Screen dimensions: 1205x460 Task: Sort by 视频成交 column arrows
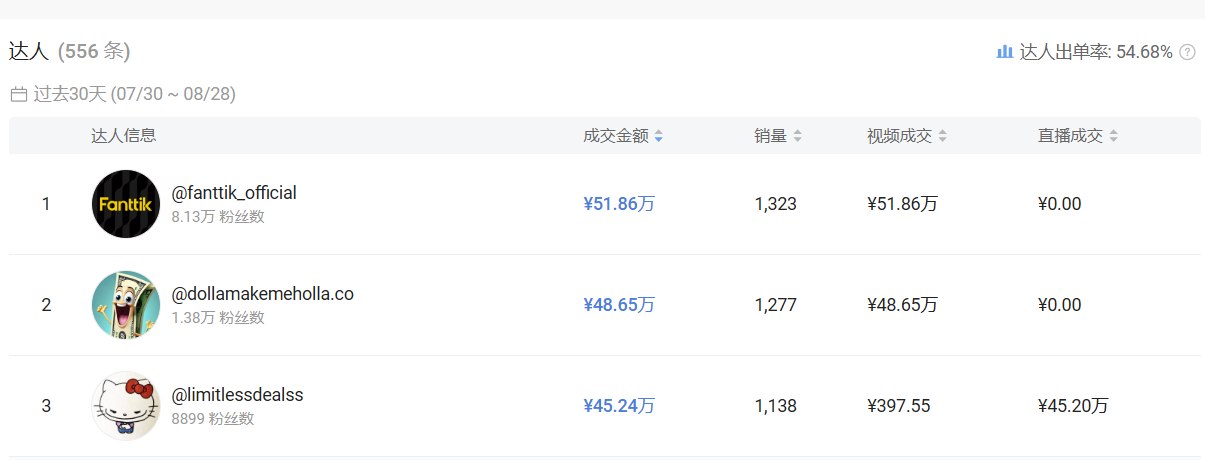coord(942,136)
